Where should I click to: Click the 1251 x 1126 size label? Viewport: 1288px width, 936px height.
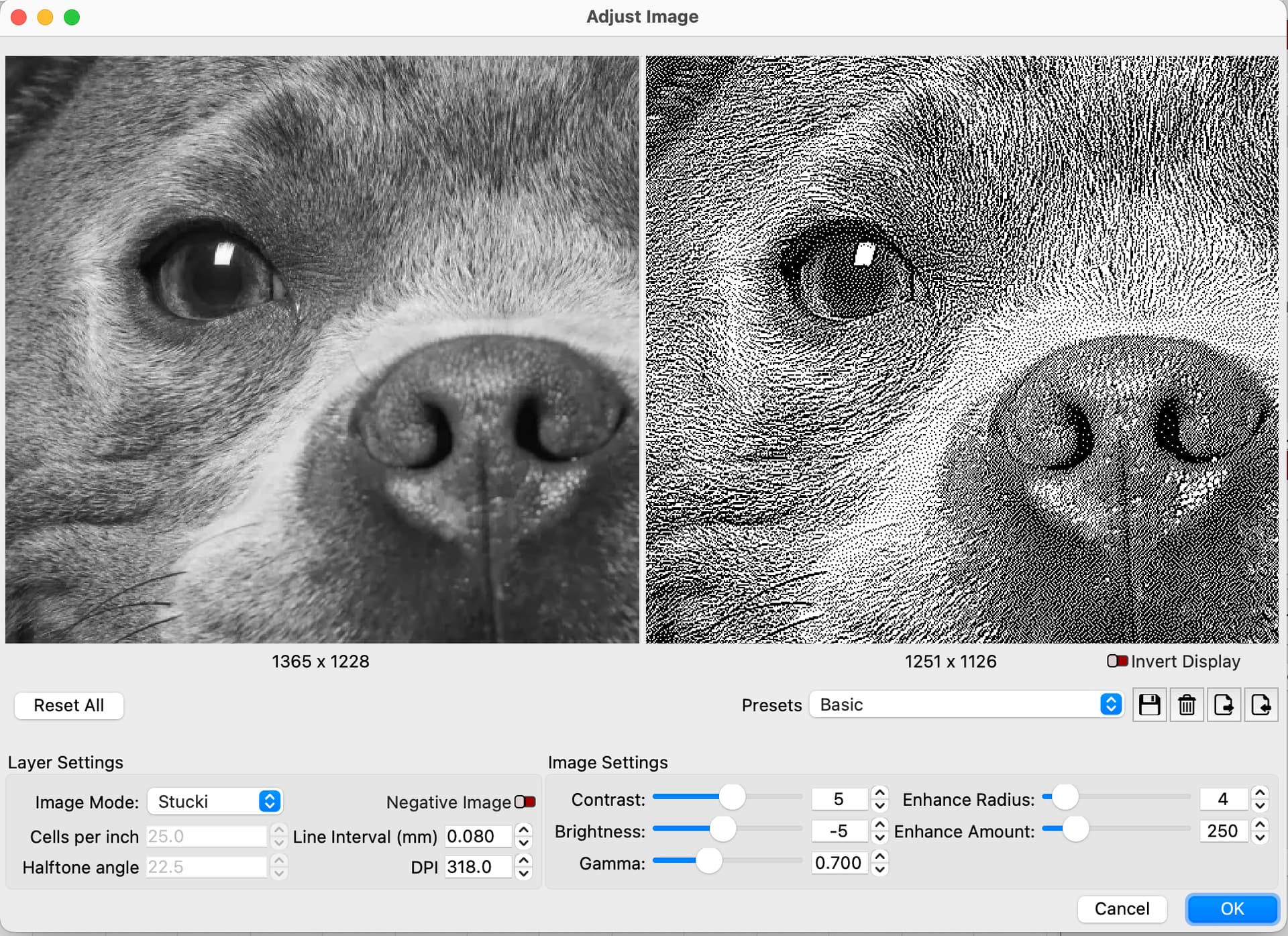click(x=950, y=662)
